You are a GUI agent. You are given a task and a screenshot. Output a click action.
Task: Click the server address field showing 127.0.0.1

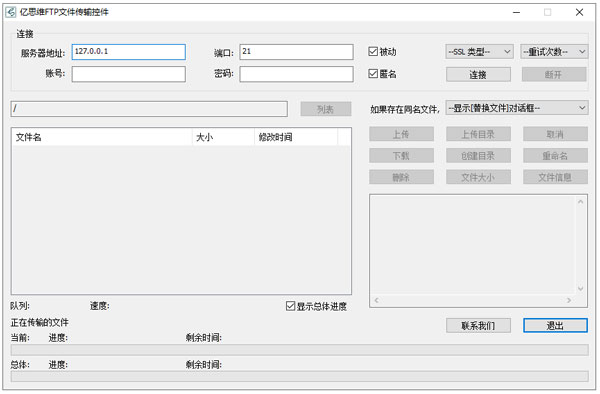click(x=129, y=52)
